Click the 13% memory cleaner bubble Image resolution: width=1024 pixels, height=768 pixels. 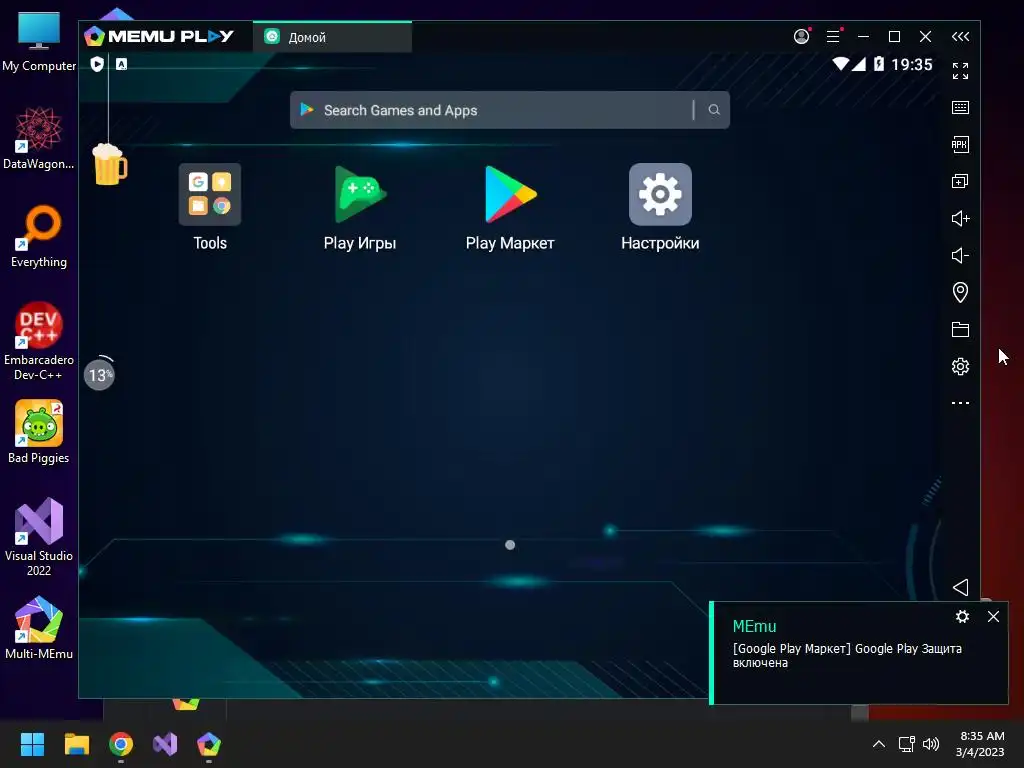99,375
